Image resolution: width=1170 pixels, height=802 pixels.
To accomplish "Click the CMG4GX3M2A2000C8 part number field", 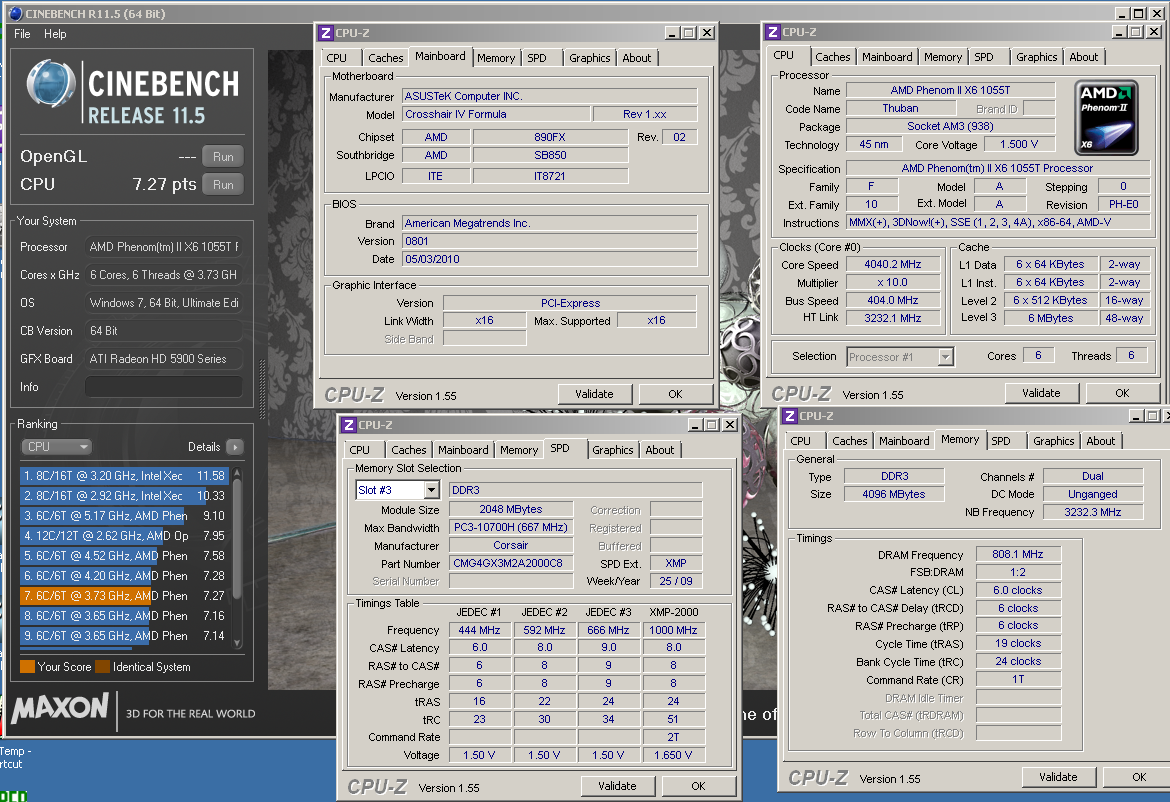I will 510,563.
